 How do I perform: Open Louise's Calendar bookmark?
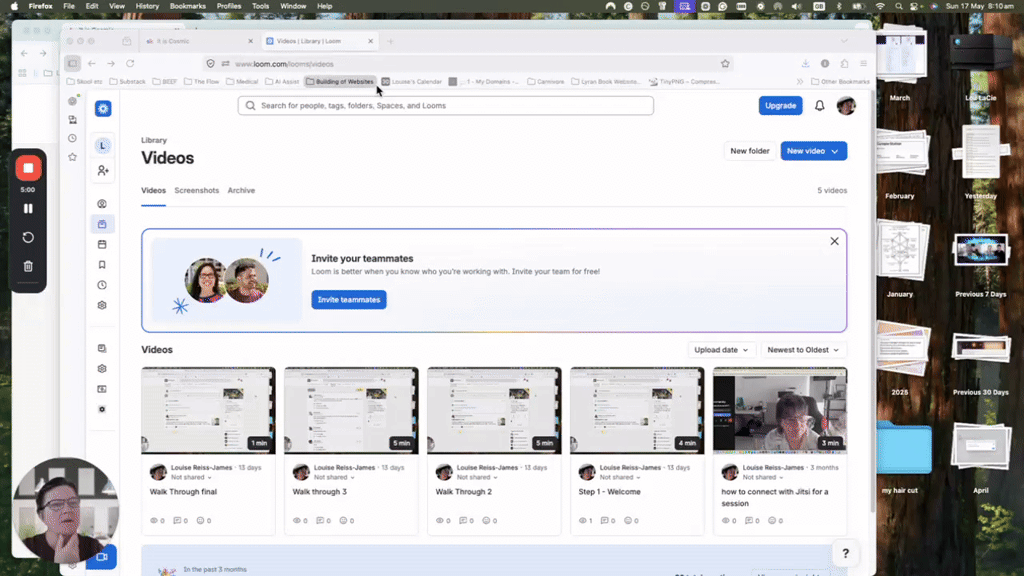click(412, 82)
